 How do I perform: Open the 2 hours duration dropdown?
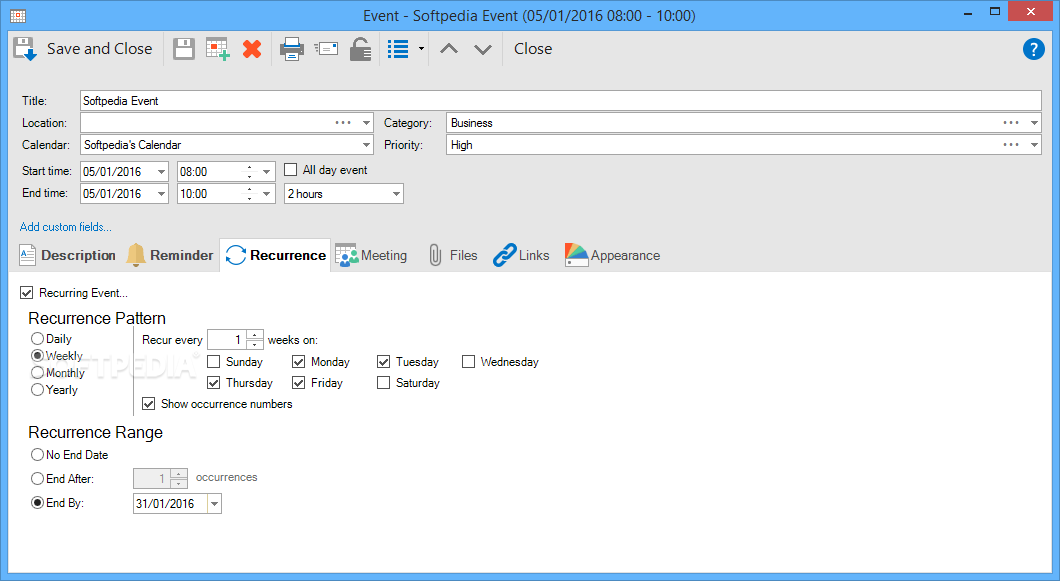[396, 194]
